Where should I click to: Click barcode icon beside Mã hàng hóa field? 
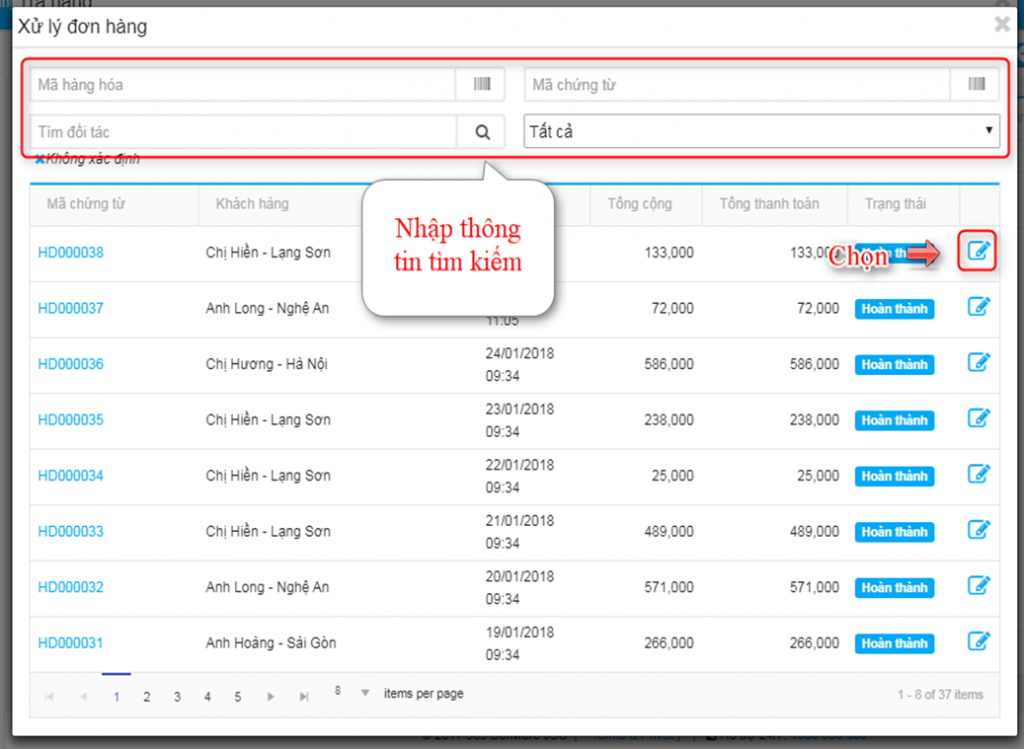[x=481, y=84]
